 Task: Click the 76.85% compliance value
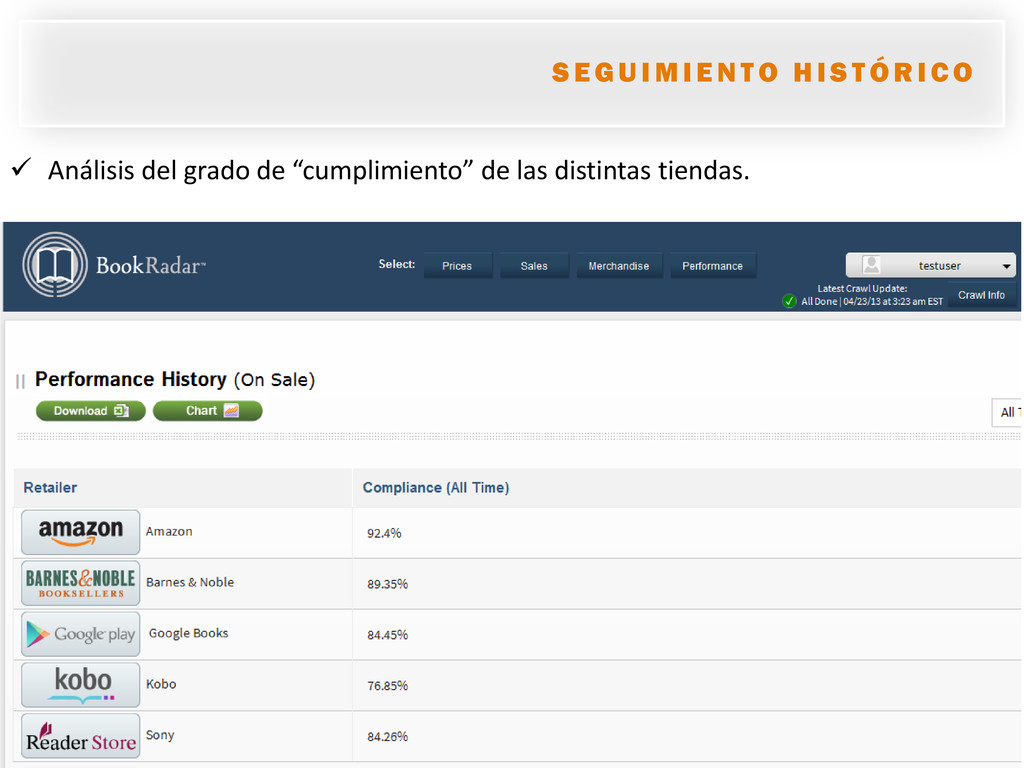(387, 686)
